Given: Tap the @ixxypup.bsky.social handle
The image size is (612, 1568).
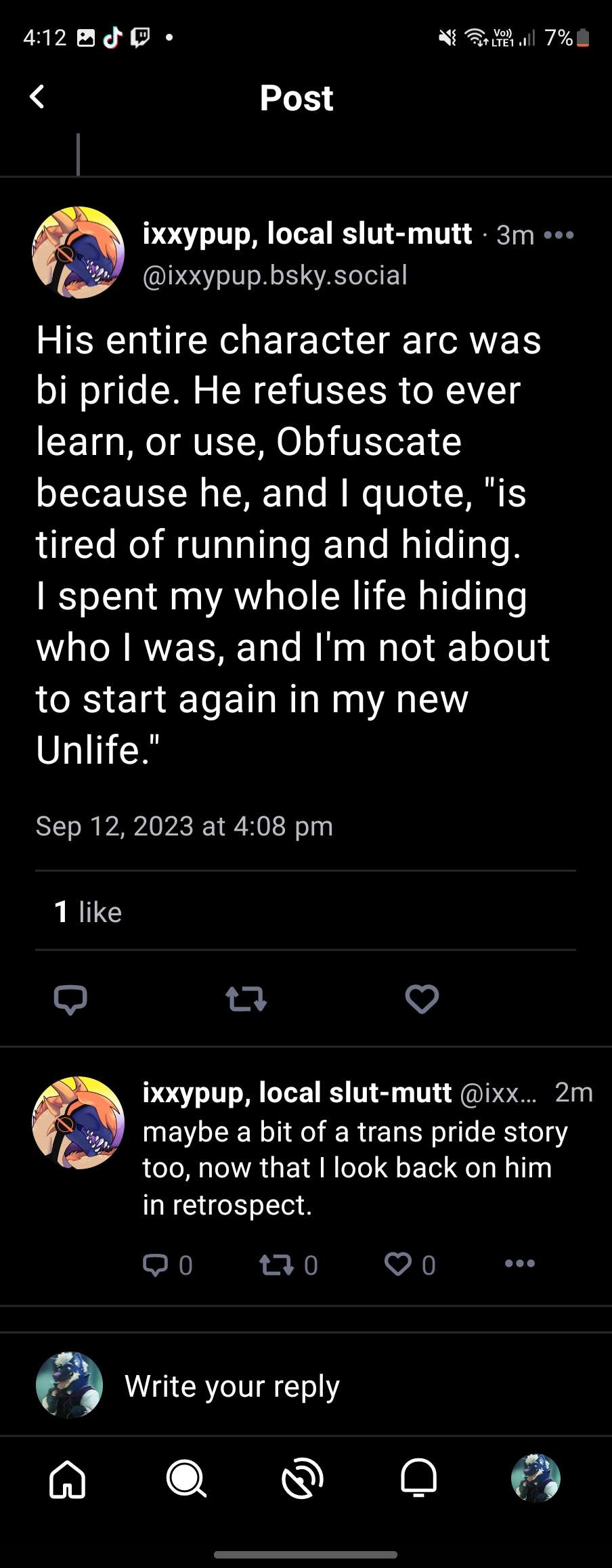Looking at the screenshot, I should 275,276.
